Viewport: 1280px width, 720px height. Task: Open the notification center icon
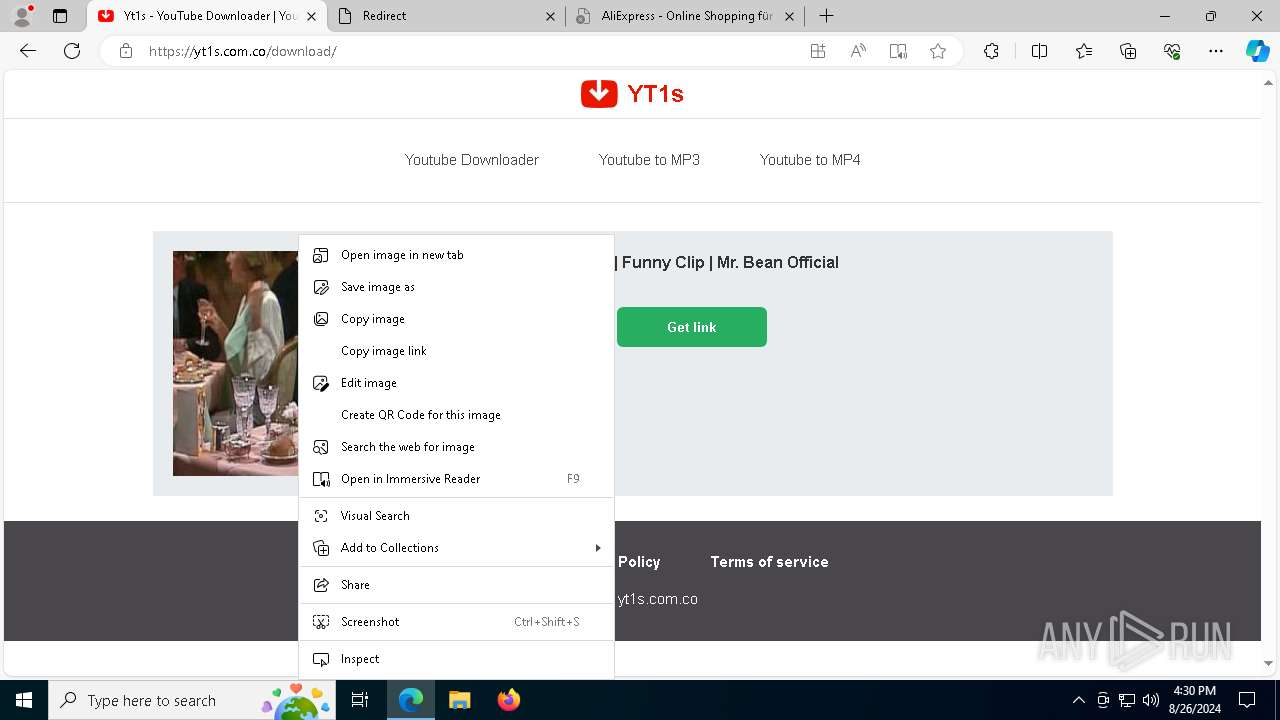pyautogui.click(x=1247, y=700)
